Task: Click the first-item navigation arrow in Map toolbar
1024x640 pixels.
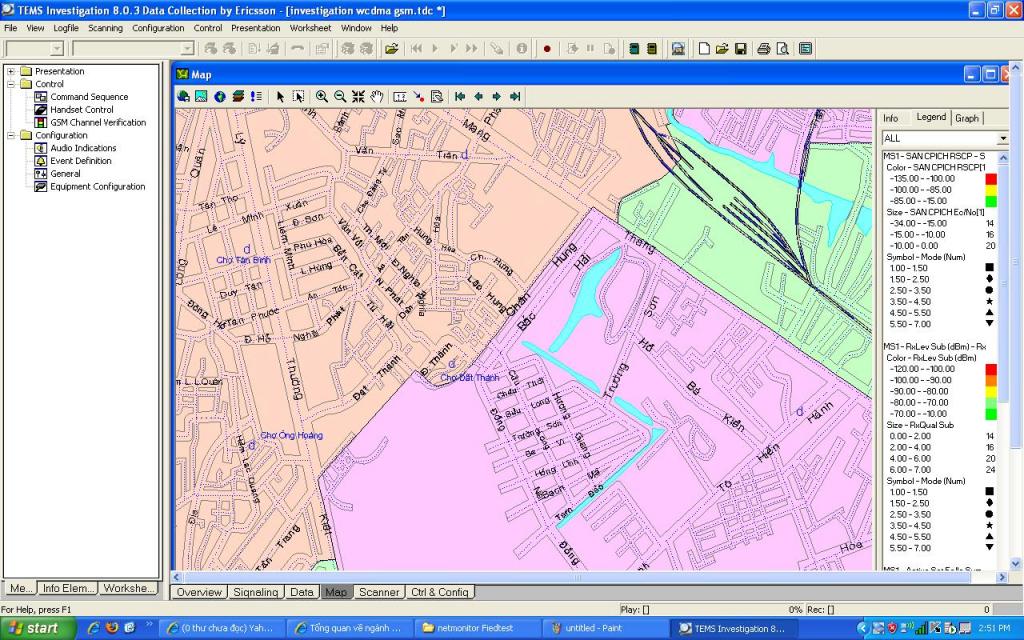Action: (460, 97)
